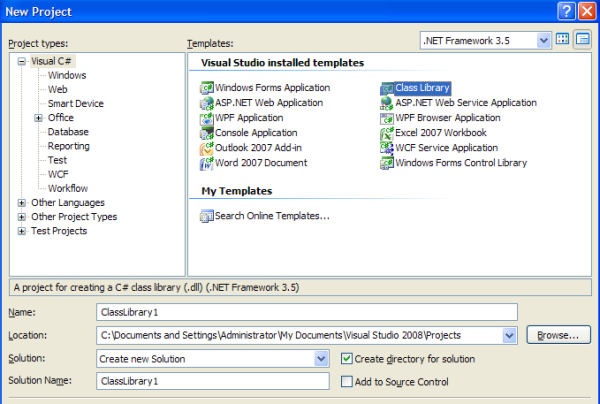Screen dimensions: 600x404
Task: Select the WPF Application template icon
Action: (207, 118)
